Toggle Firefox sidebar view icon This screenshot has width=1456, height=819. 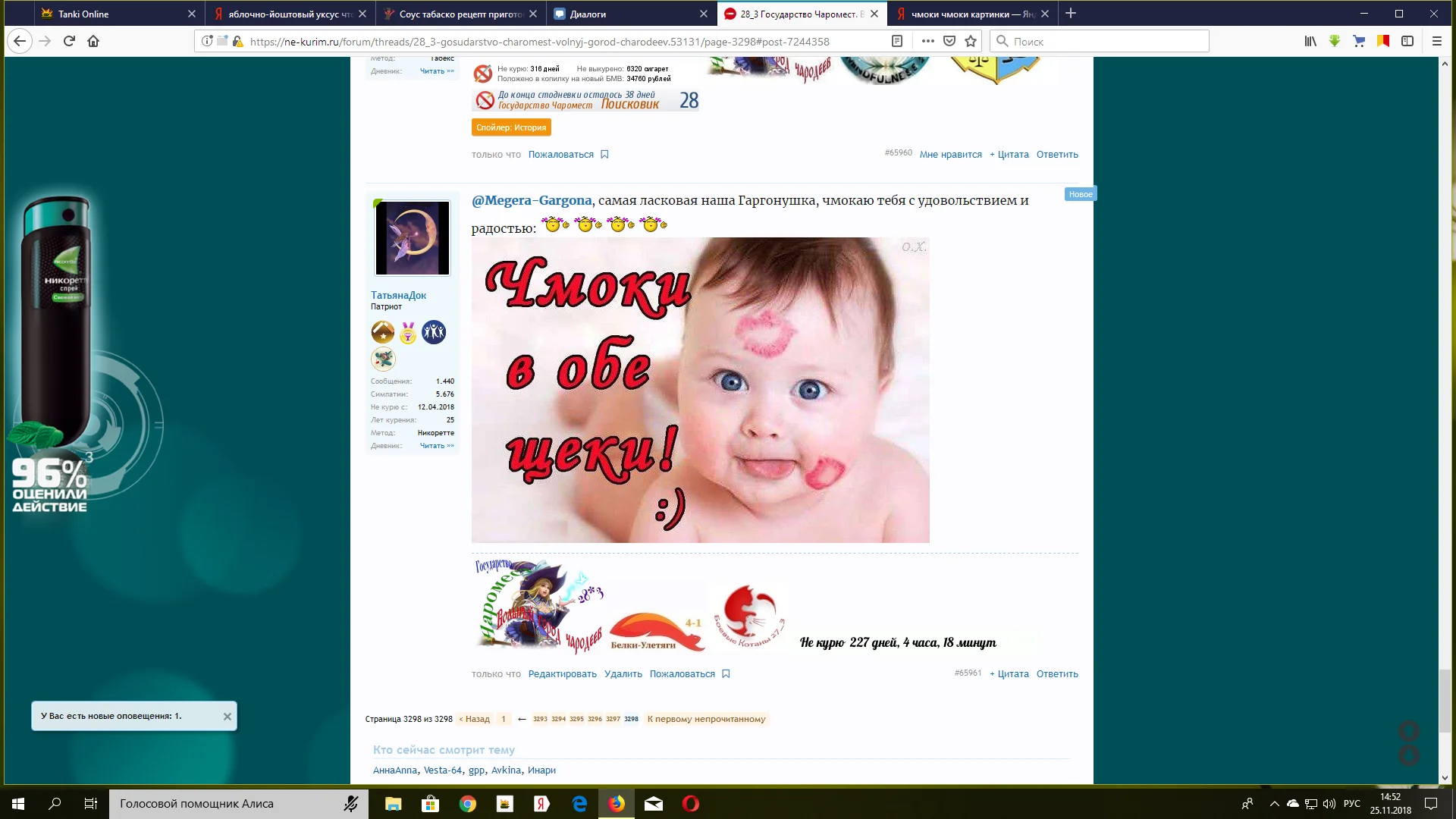[1407, 41]
